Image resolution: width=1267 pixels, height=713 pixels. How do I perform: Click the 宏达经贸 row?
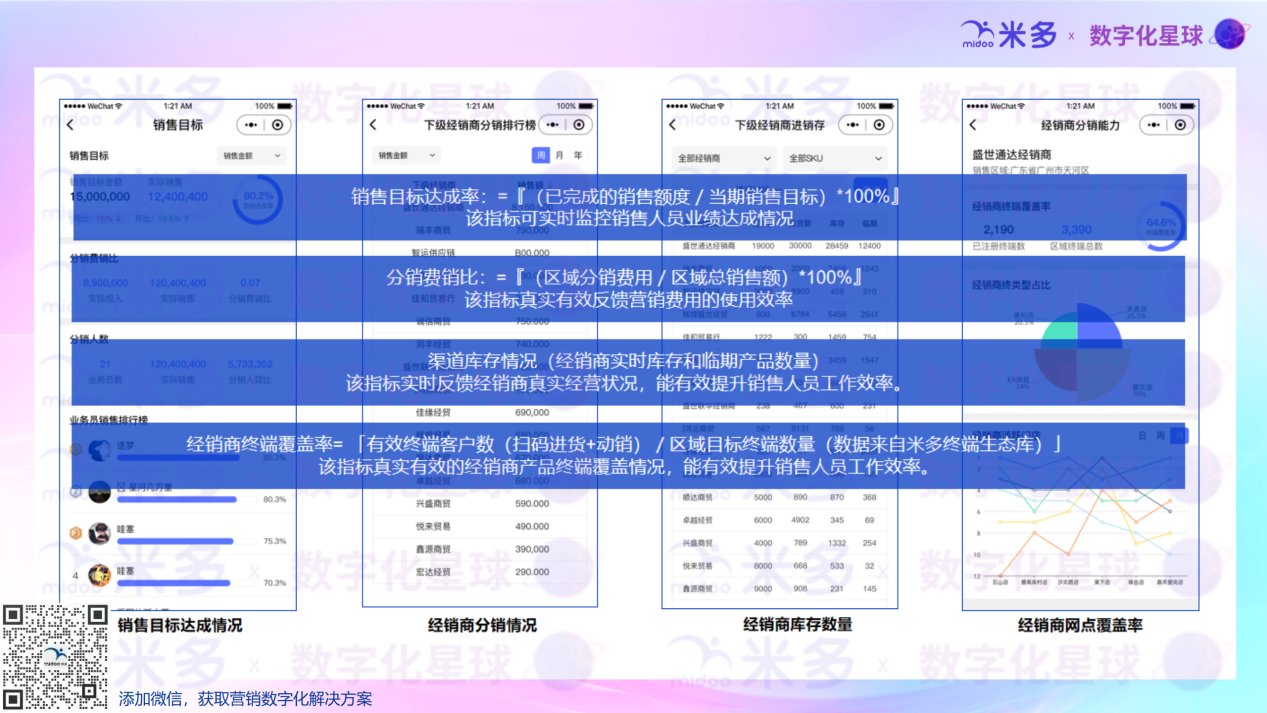point(481,572)
